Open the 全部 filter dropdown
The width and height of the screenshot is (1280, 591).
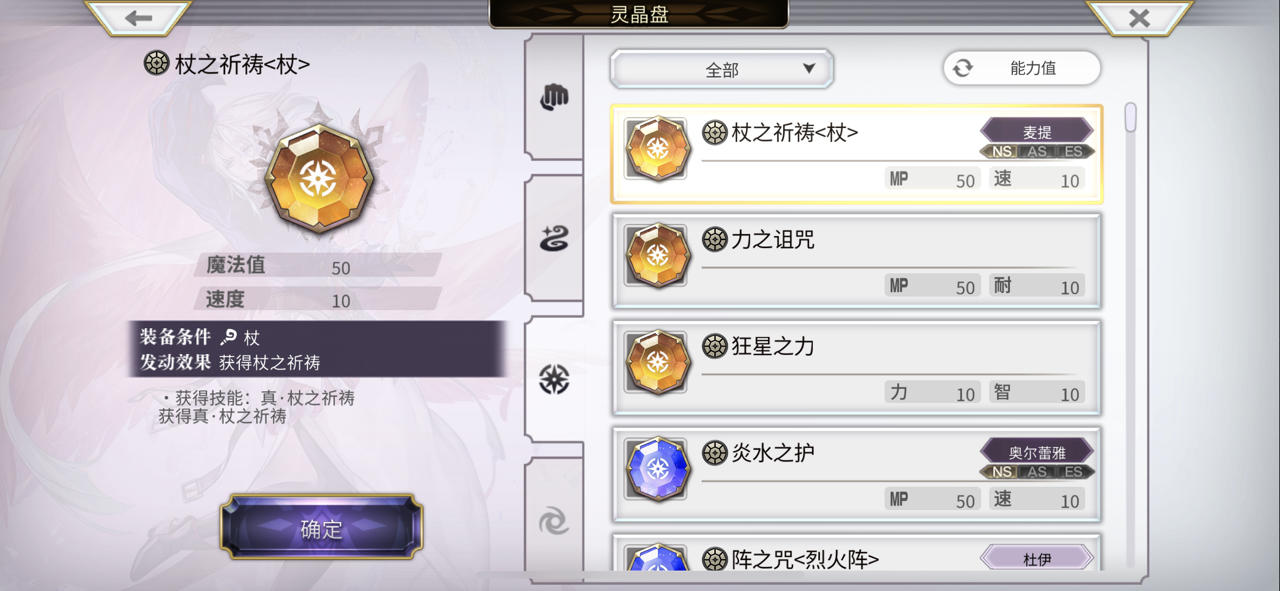point(722,69)
